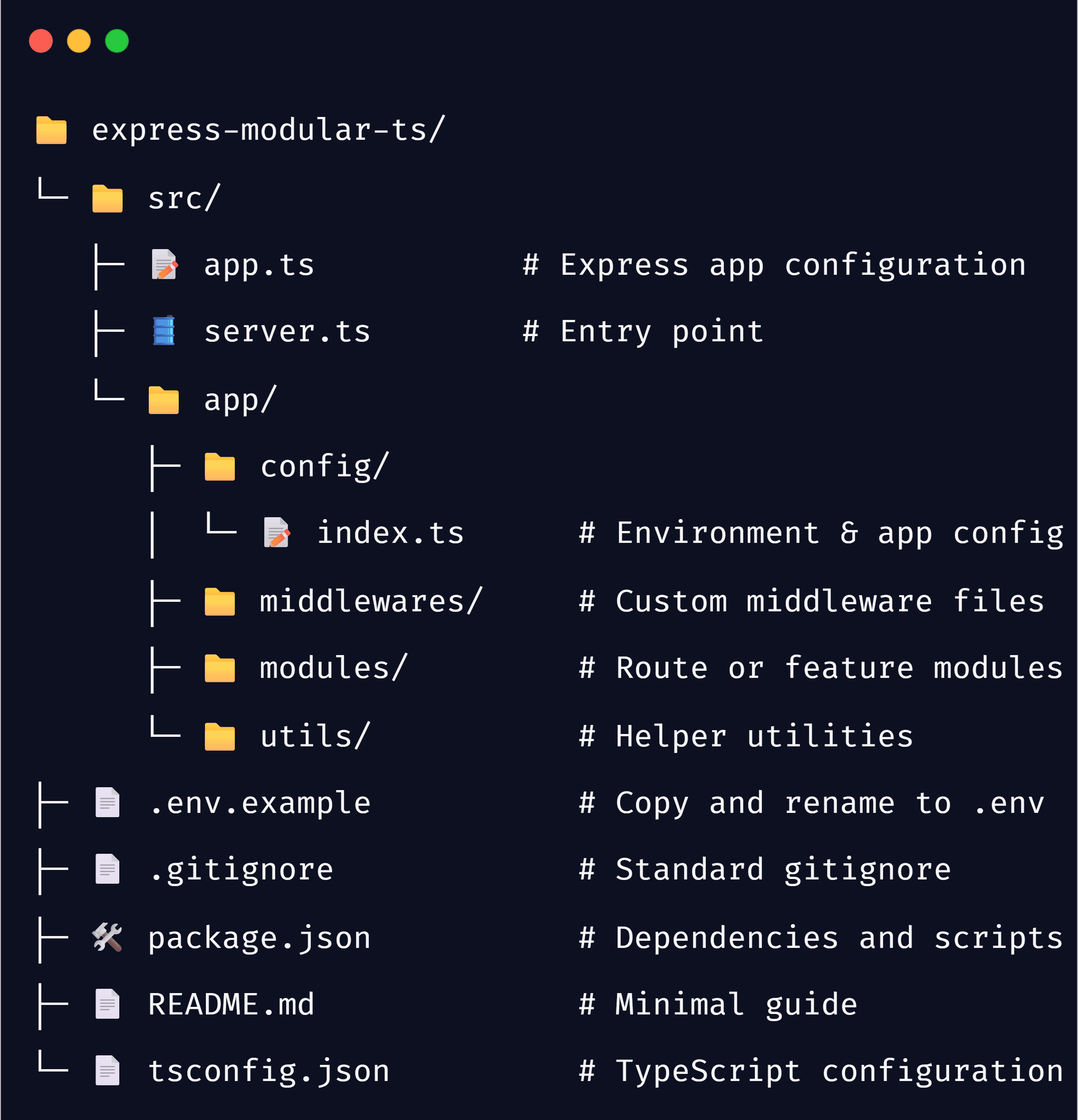Click the express-modular-ts root folder icon
Screen dimensions: 1078x1120
coord(51,130)
